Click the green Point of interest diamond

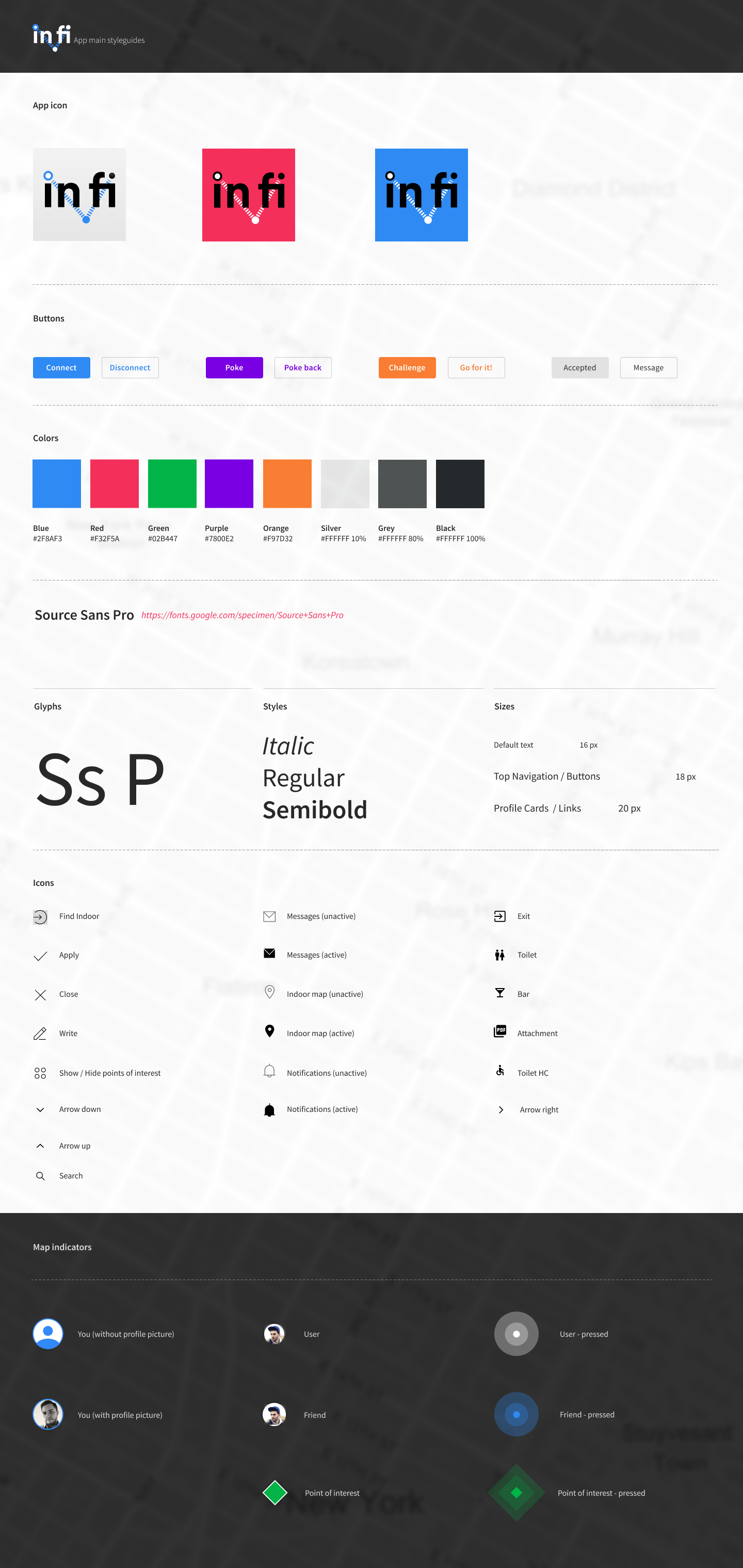(x=275, y=1493)
